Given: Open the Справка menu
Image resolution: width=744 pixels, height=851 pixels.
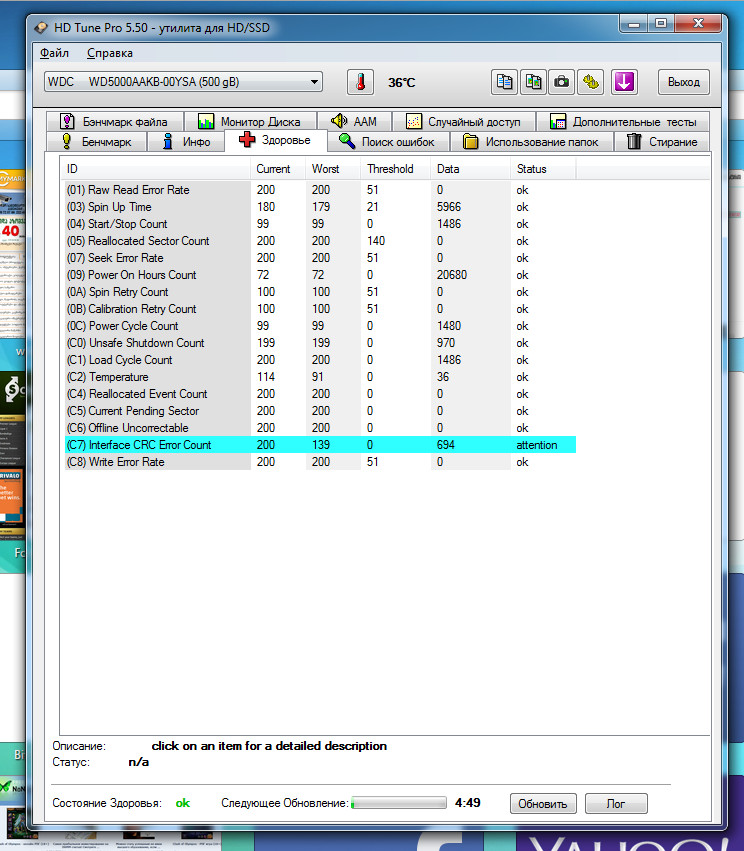Looking at the screenshot, I should (110, 53).
